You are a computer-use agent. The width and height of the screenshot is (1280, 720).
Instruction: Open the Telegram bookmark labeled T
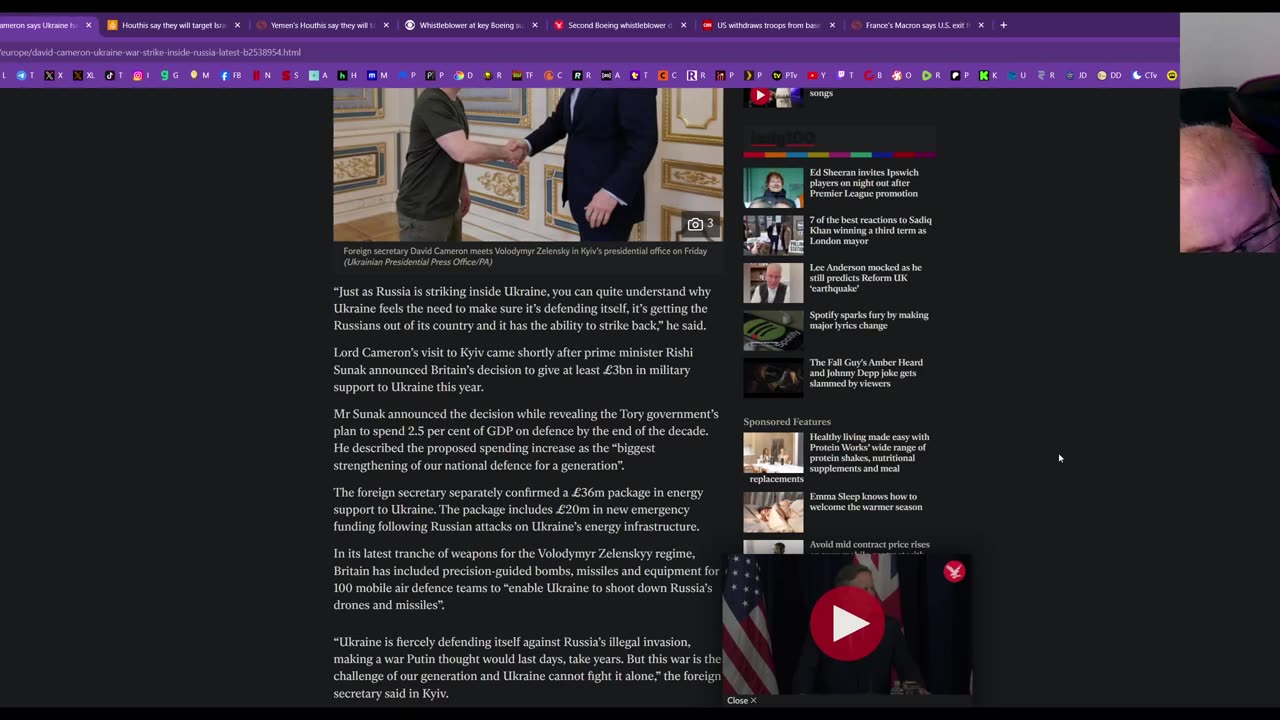click(25, 75)
